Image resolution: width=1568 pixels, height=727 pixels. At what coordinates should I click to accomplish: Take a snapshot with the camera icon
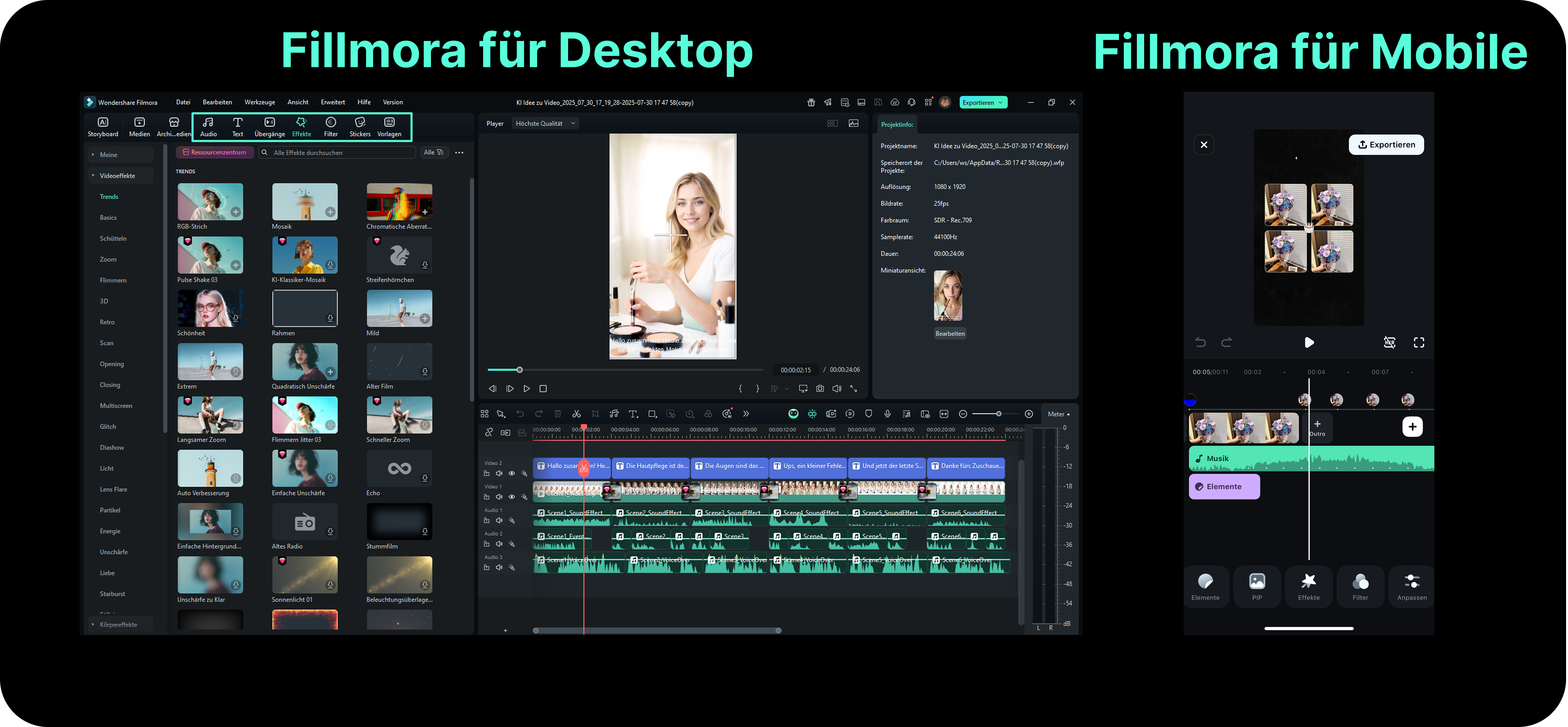click(x=820, y=388)
